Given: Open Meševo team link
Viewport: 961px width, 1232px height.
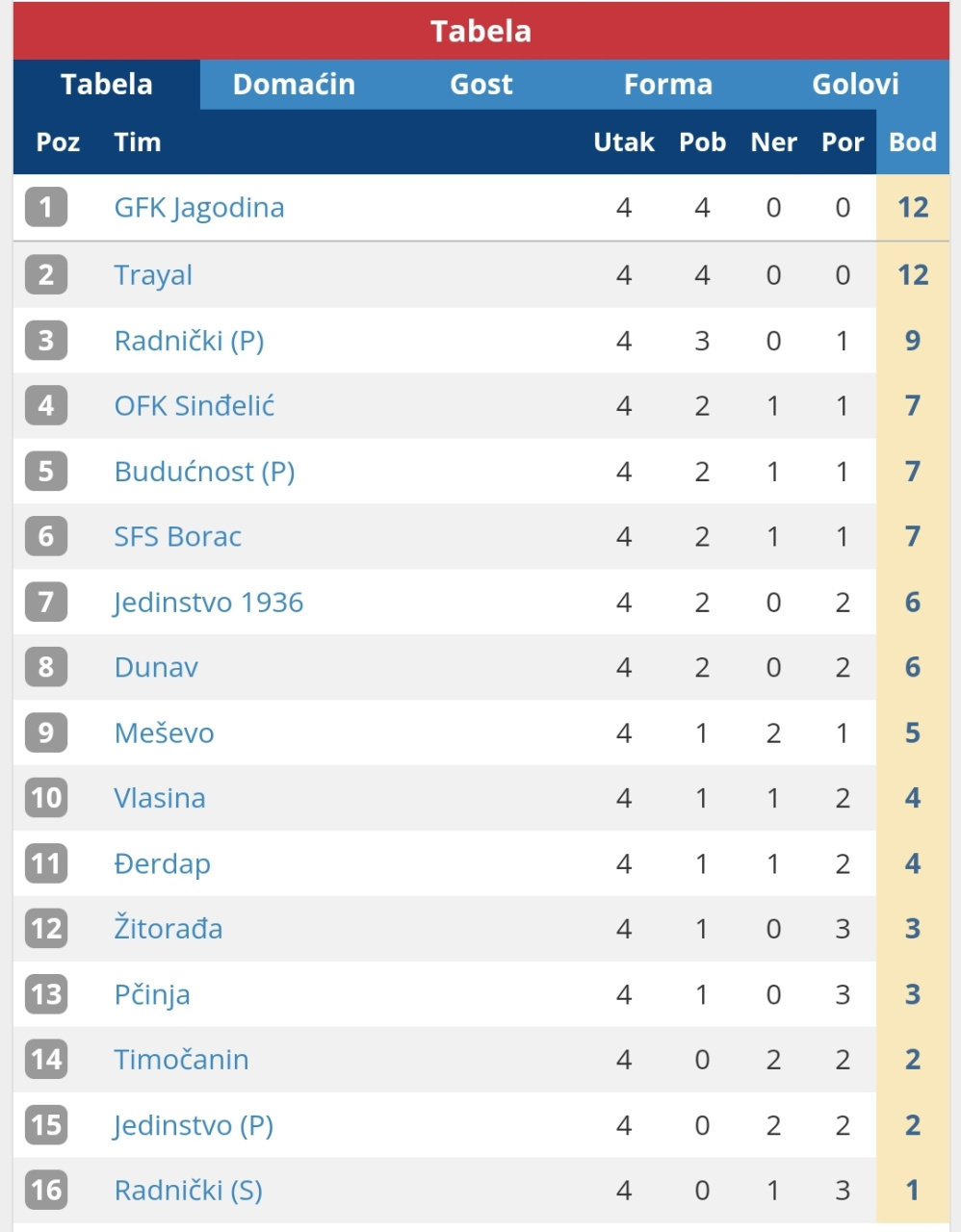Looking at the screenshot, I should [164, 733].
